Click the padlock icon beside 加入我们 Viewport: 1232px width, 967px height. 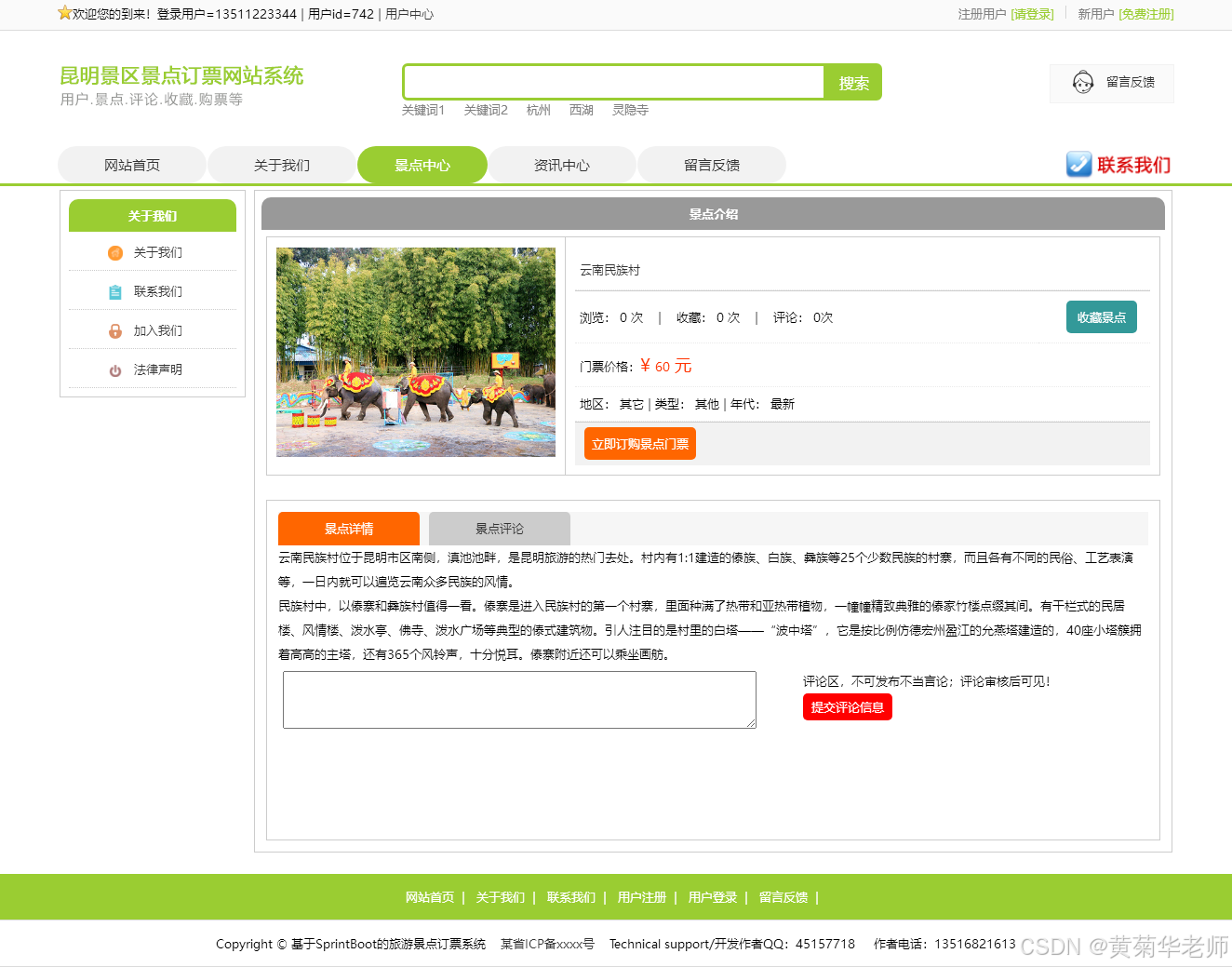[114, 330]
